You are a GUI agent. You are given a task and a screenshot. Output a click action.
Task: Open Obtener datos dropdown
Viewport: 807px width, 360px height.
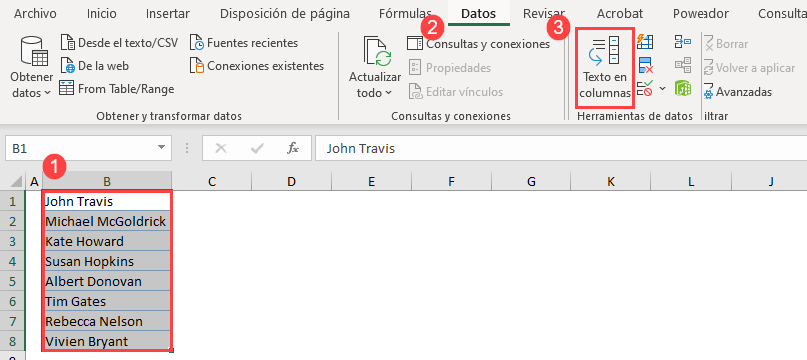pyautogui.click(x=32, y=67)
